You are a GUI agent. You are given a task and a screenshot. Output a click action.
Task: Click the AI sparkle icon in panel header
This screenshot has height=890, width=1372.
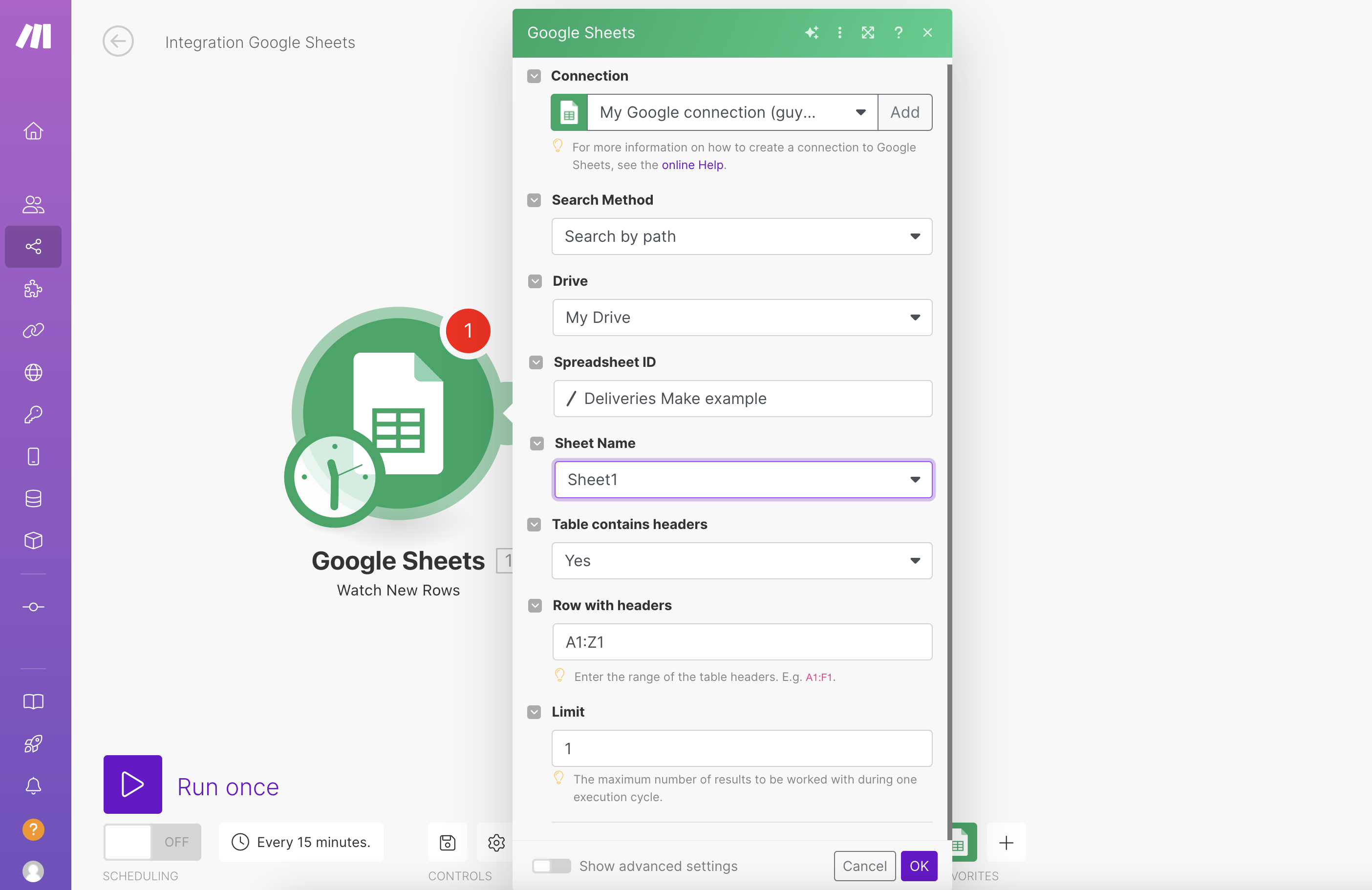click(812, 33)
